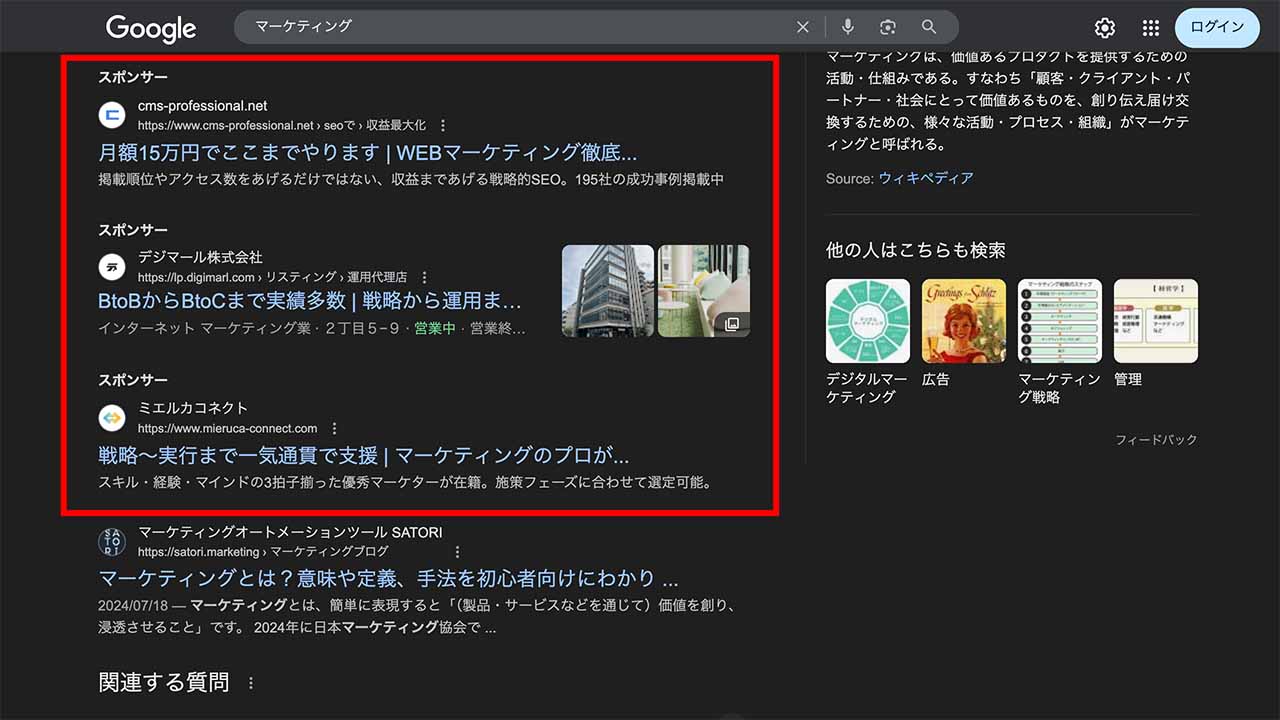Click https://www.mieruca-connect.com URL text
This screenshot has height=720, width=1280.
tap(228, 428)
